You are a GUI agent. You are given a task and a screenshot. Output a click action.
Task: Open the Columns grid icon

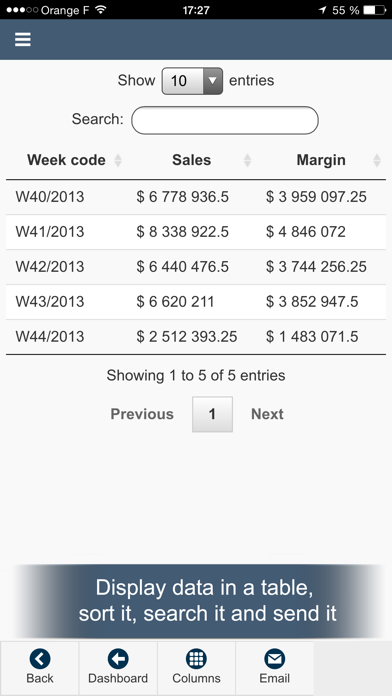pos(196,659)
